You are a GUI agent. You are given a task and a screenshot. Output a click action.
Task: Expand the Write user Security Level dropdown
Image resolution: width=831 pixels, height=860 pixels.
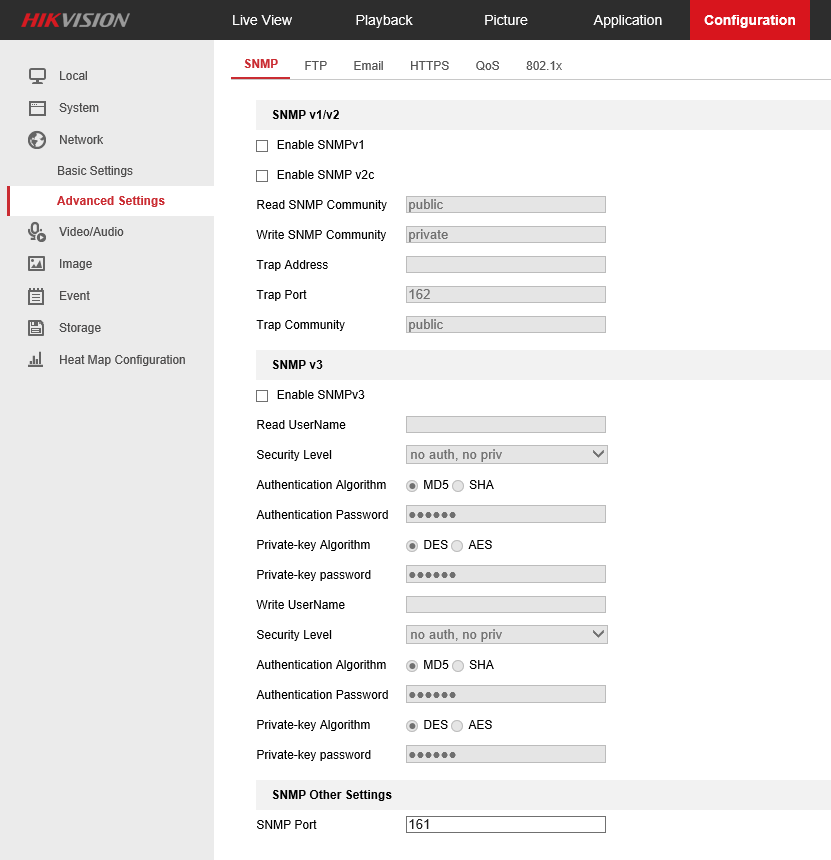[x=506, y=635]
